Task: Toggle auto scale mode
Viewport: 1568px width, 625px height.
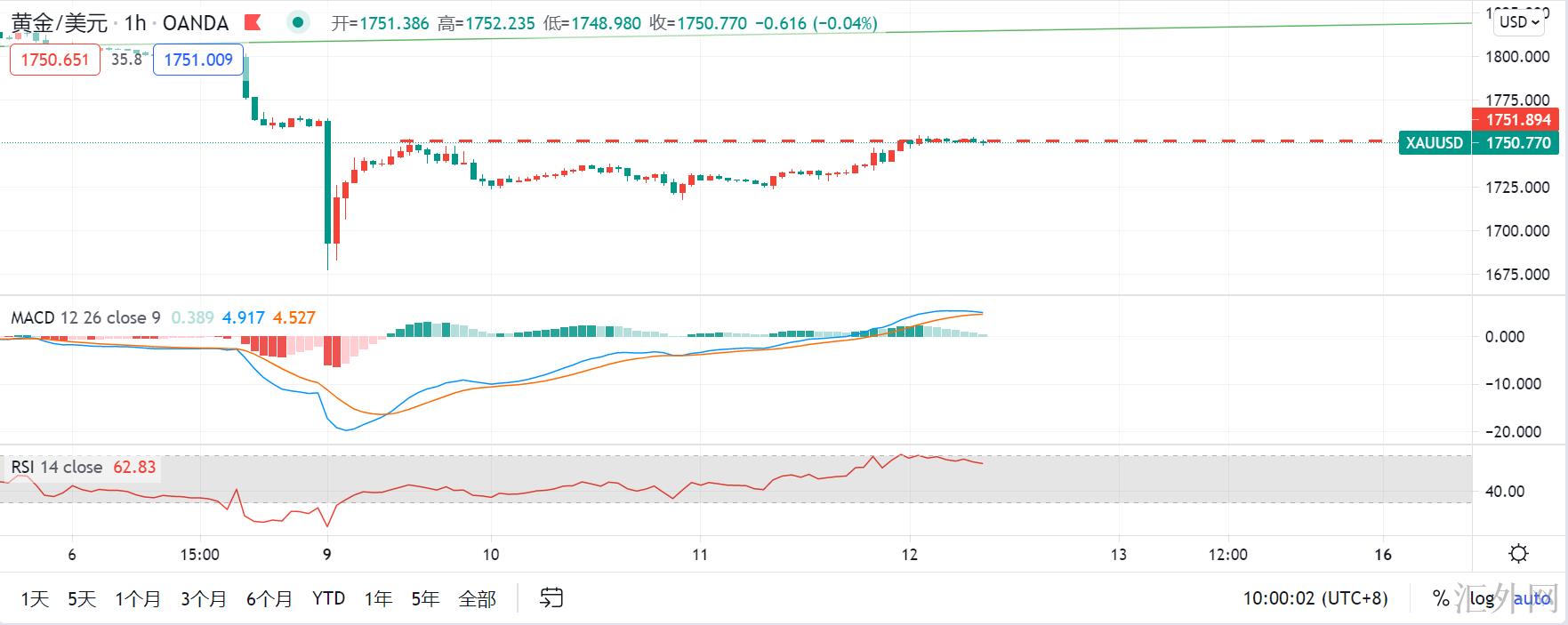Action: (x=1532, y=598)
